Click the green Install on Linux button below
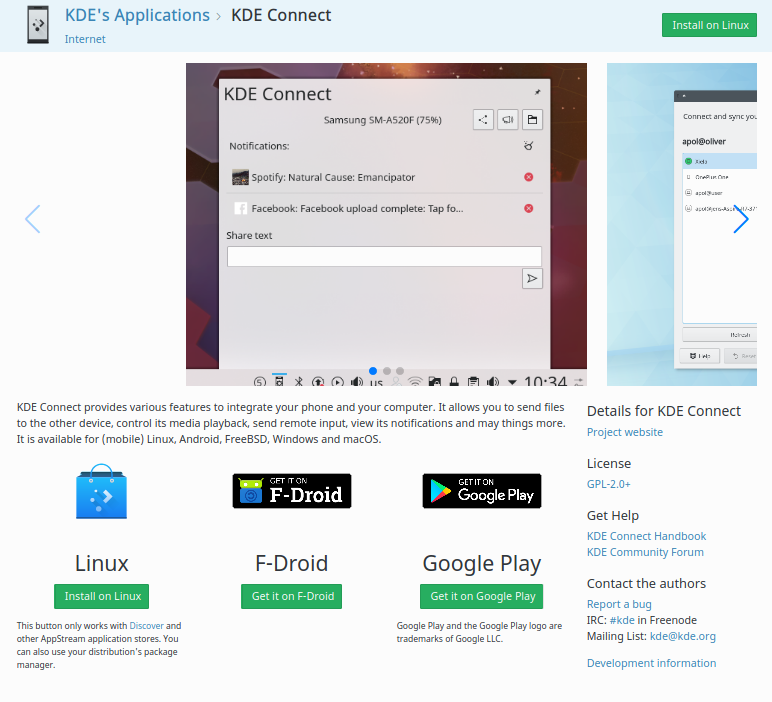The width and height of the screenshot is (772, 702). coord(101,597)
